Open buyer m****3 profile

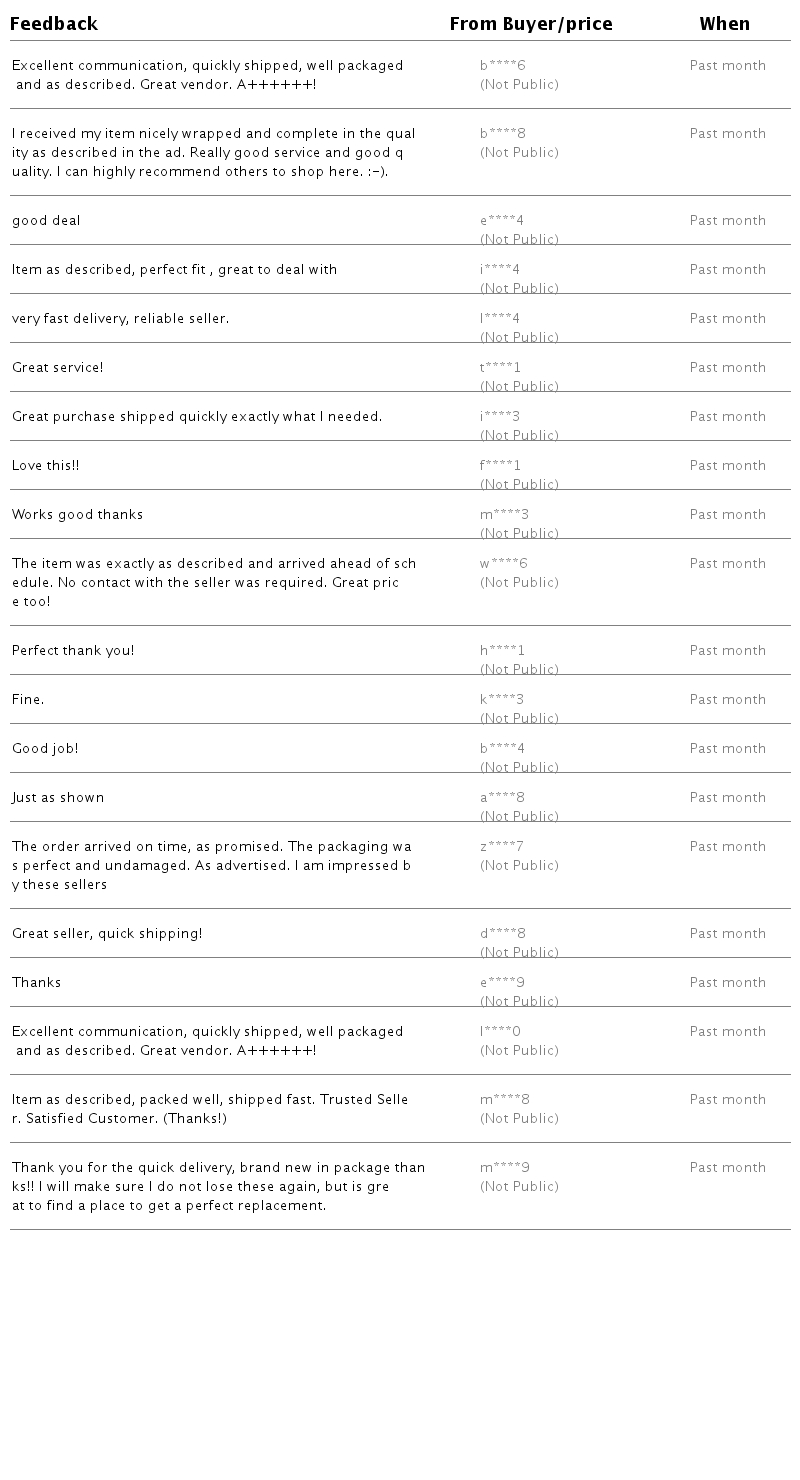[x=505, y=515]
